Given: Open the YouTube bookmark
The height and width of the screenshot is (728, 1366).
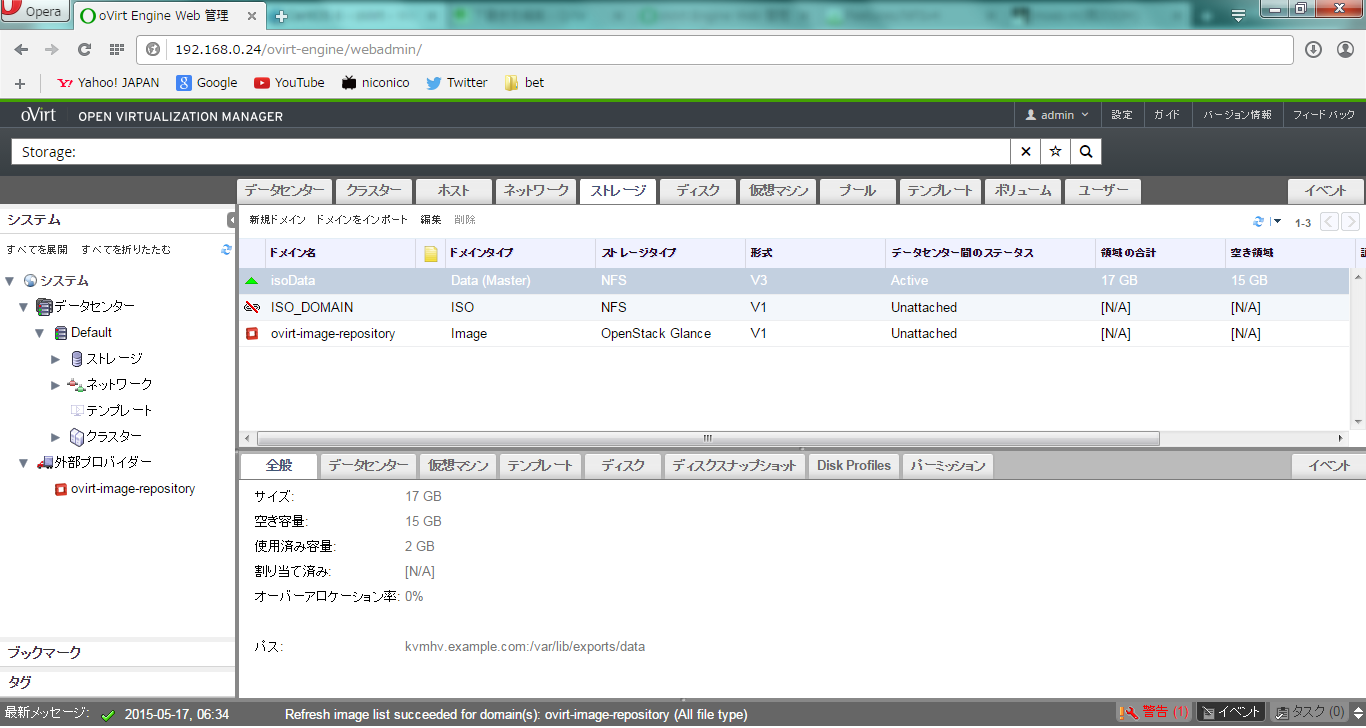Looking at the screenshot, I should [x=289, y=83].
